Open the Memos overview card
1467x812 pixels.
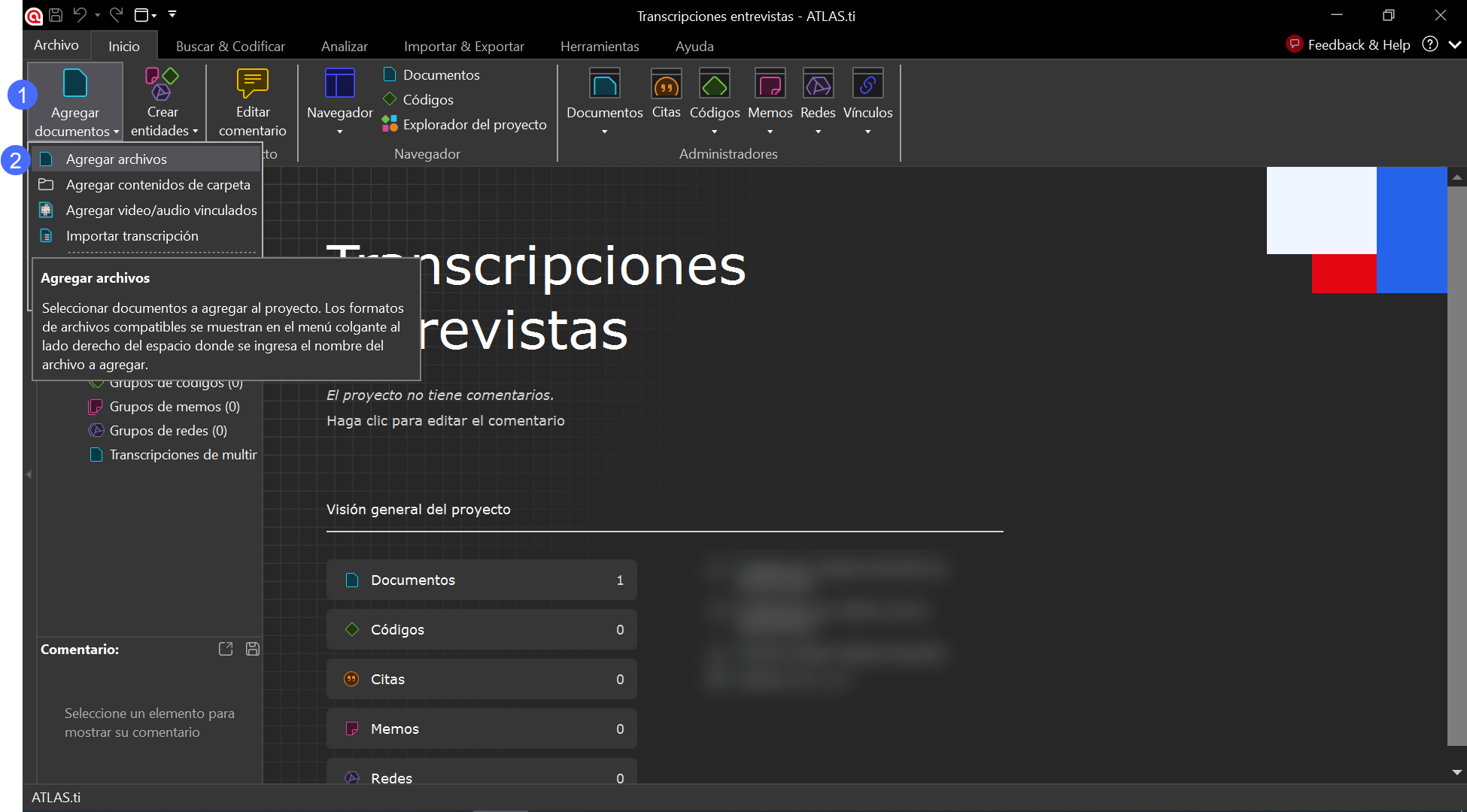pyautogui.click(x=481, y=729)
